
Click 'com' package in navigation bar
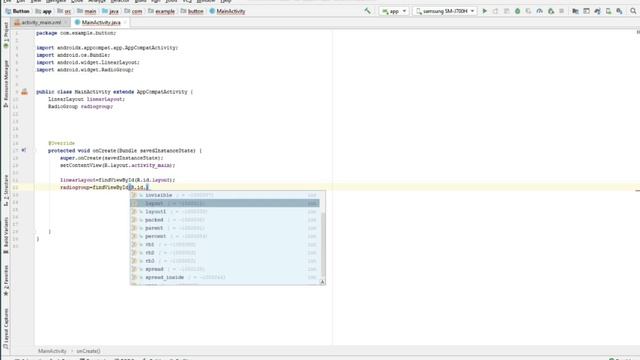click(x=133, y=11)
